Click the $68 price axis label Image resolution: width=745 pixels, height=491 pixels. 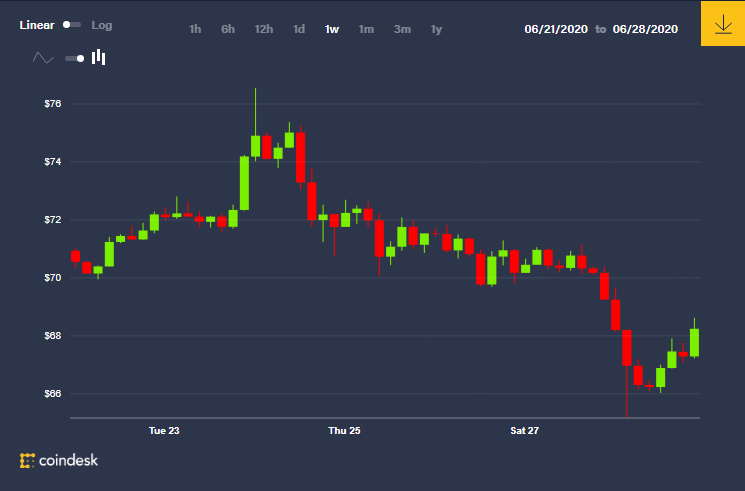[53, 336]
